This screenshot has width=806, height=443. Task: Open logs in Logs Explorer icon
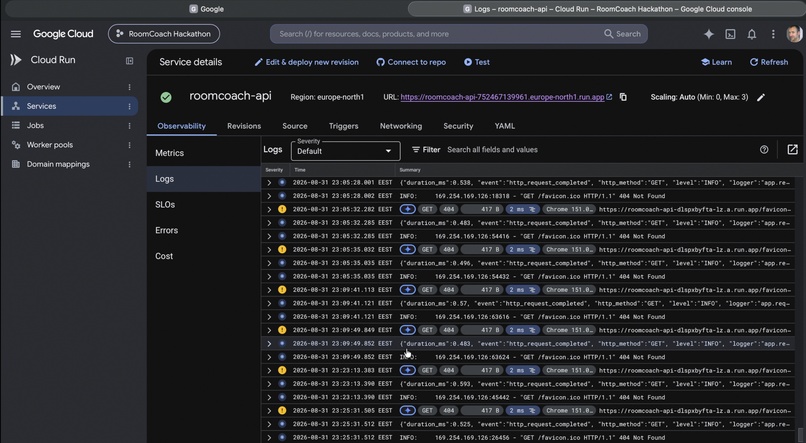click(792, 150)
